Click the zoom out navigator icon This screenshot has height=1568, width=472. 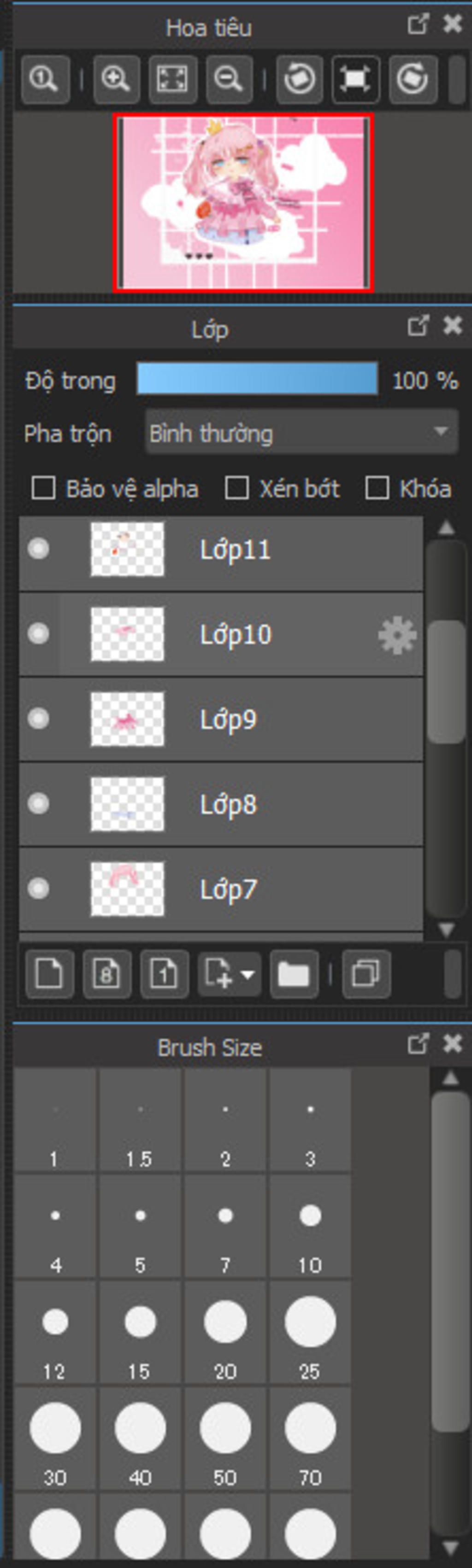pos(229,79)
